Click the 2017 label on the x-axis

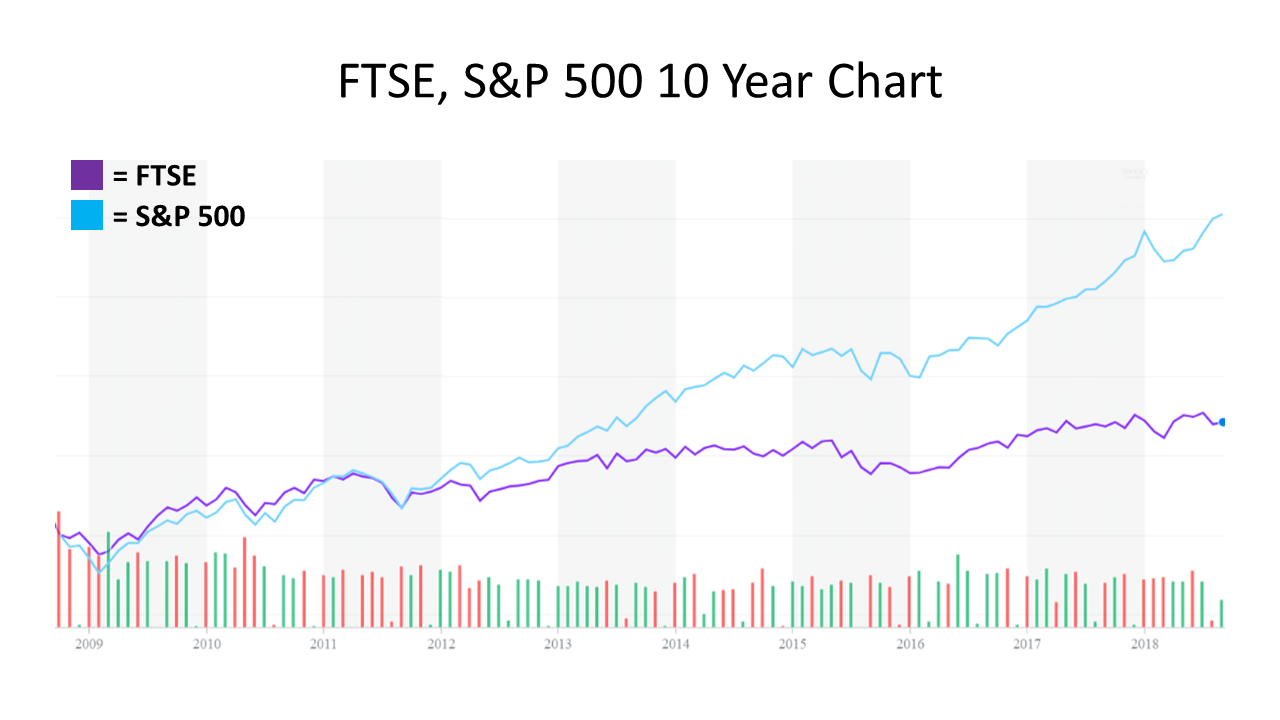(1027, 644)
